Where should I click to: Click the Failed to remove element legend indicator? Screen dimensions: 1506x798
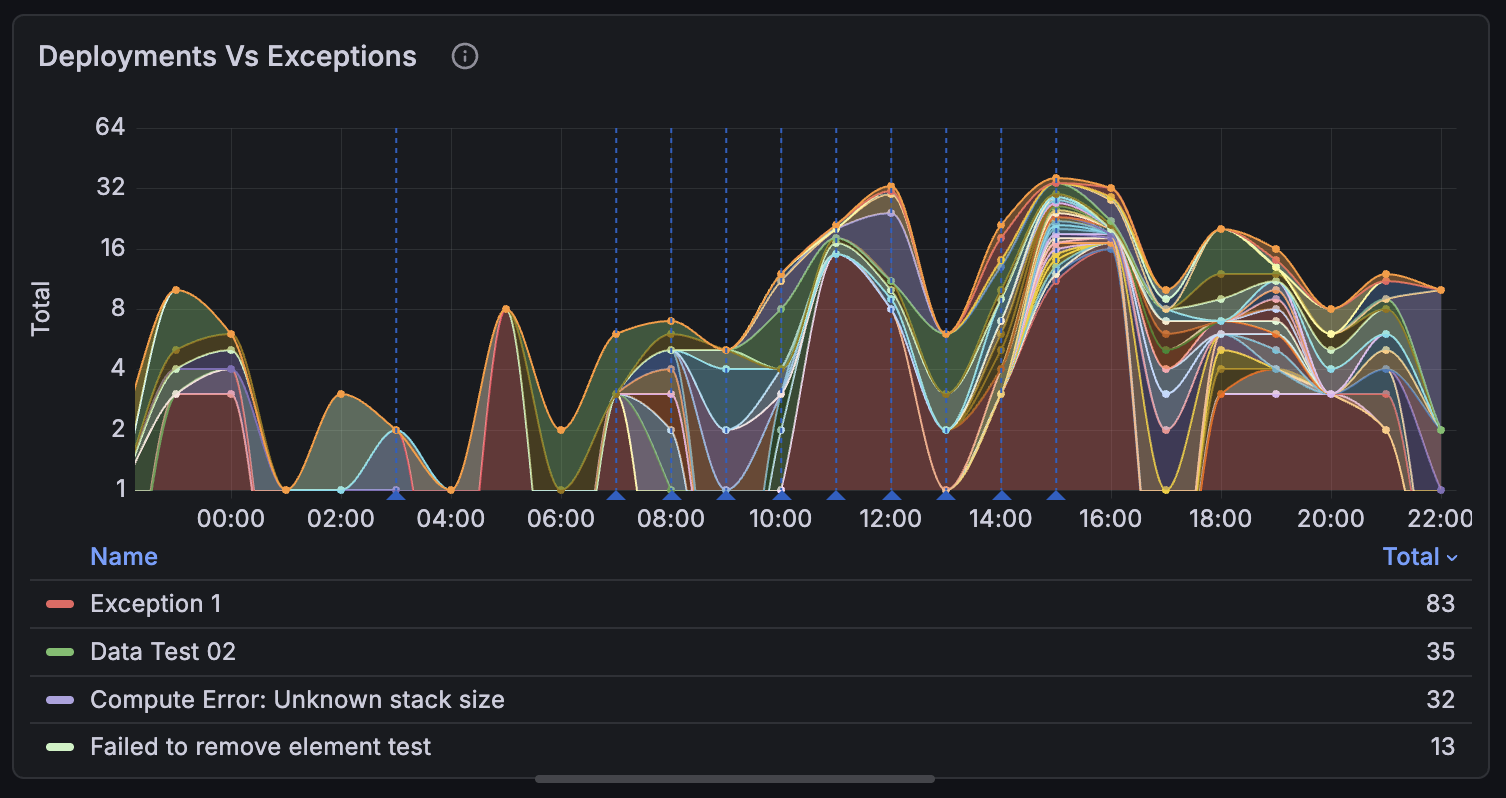(60, 746)
